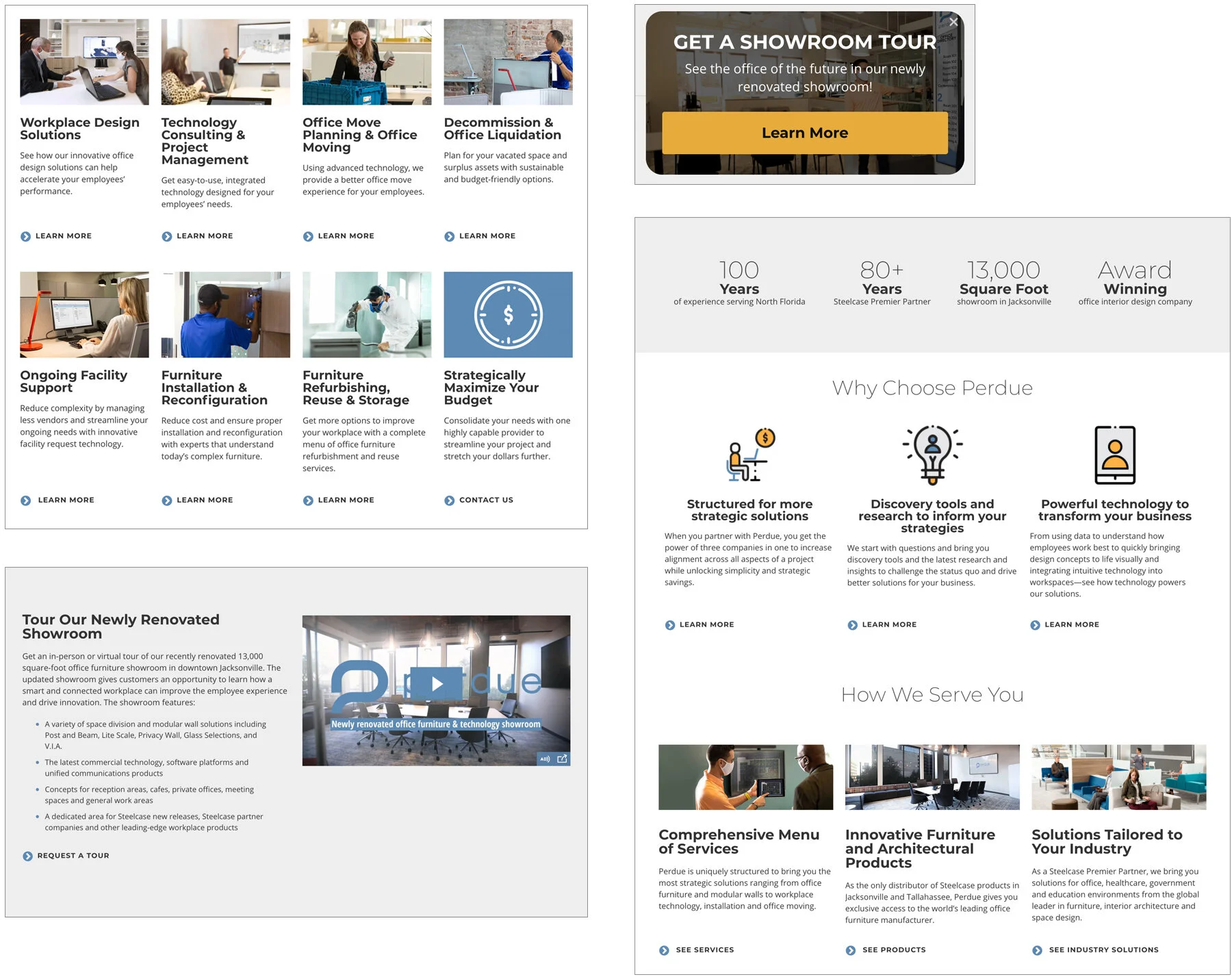Screen dimensions: 1232x977
Task: Click the See Products link
Action: pyautogui.click(x=886, y=950)
